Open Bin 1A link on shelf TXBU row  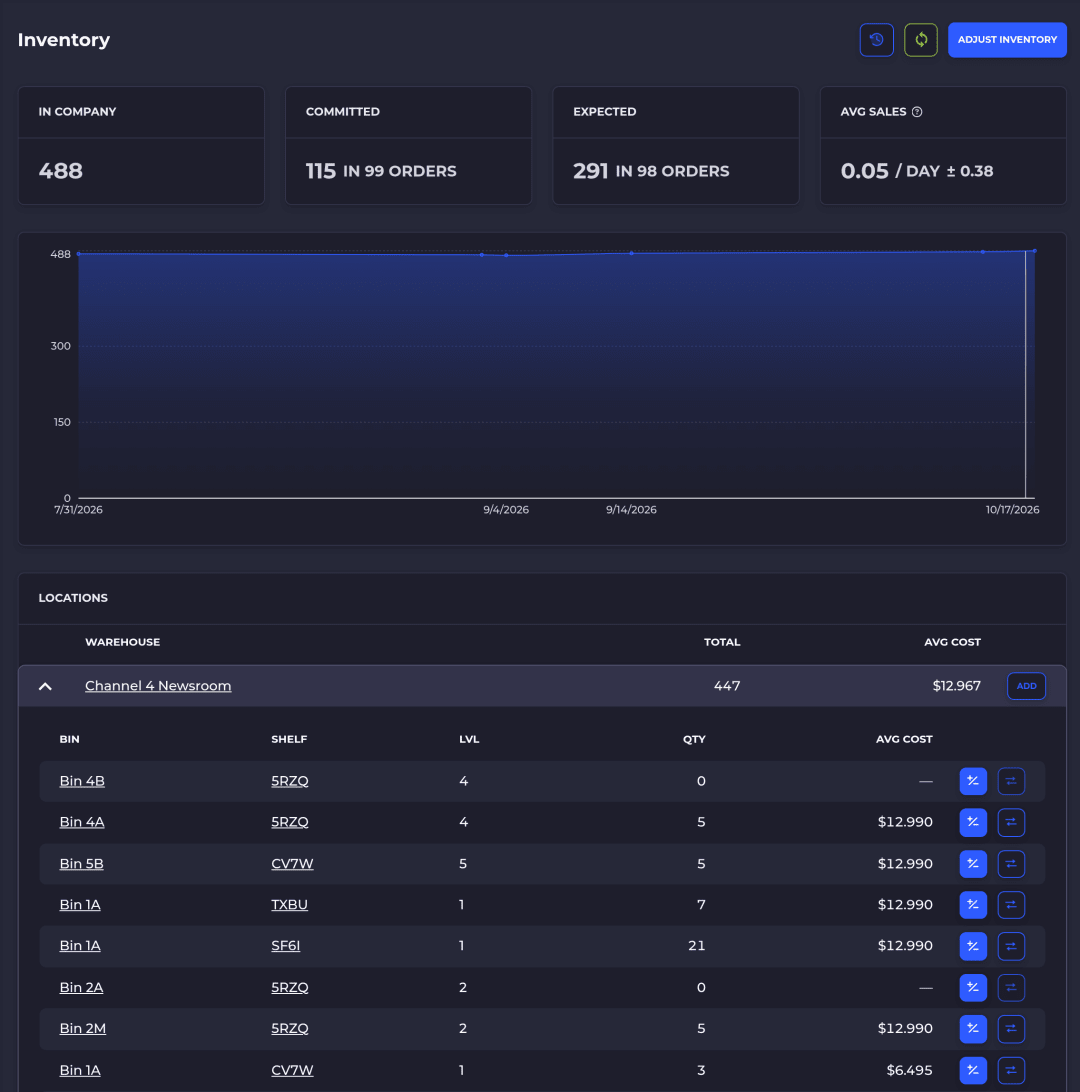[80, 905]
